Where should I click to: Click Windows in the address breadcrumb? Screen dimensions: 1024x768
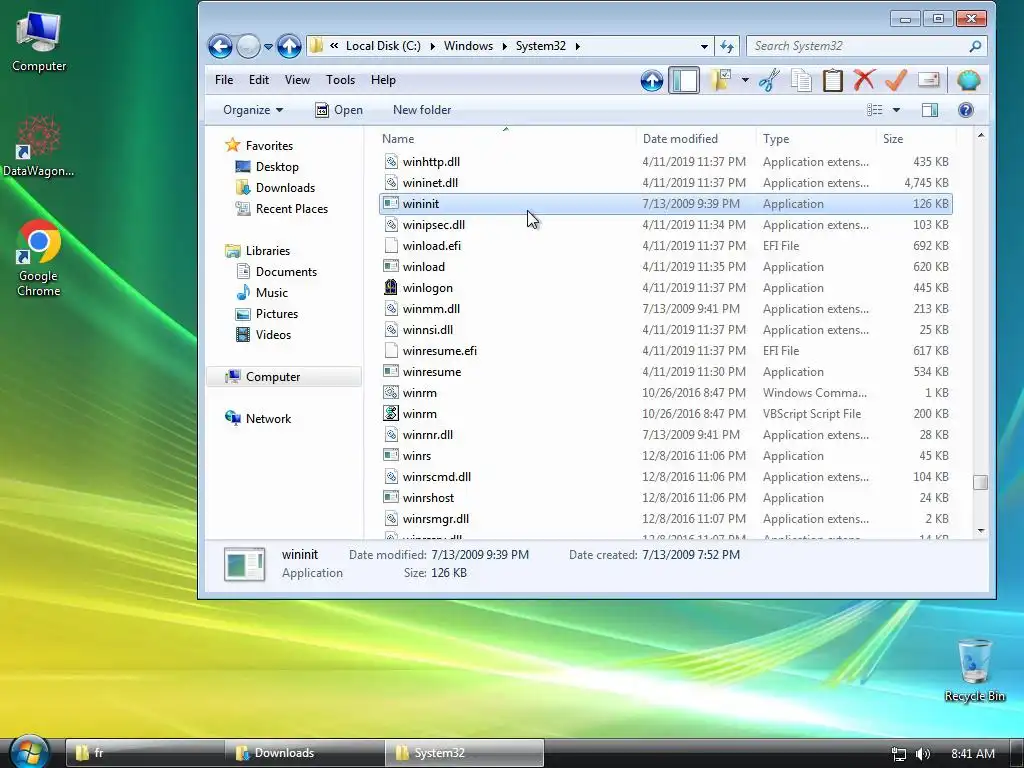tap(468, 46)
